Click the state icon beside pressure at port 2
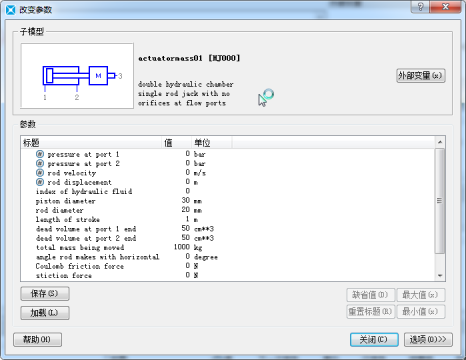 click(40, 163)
